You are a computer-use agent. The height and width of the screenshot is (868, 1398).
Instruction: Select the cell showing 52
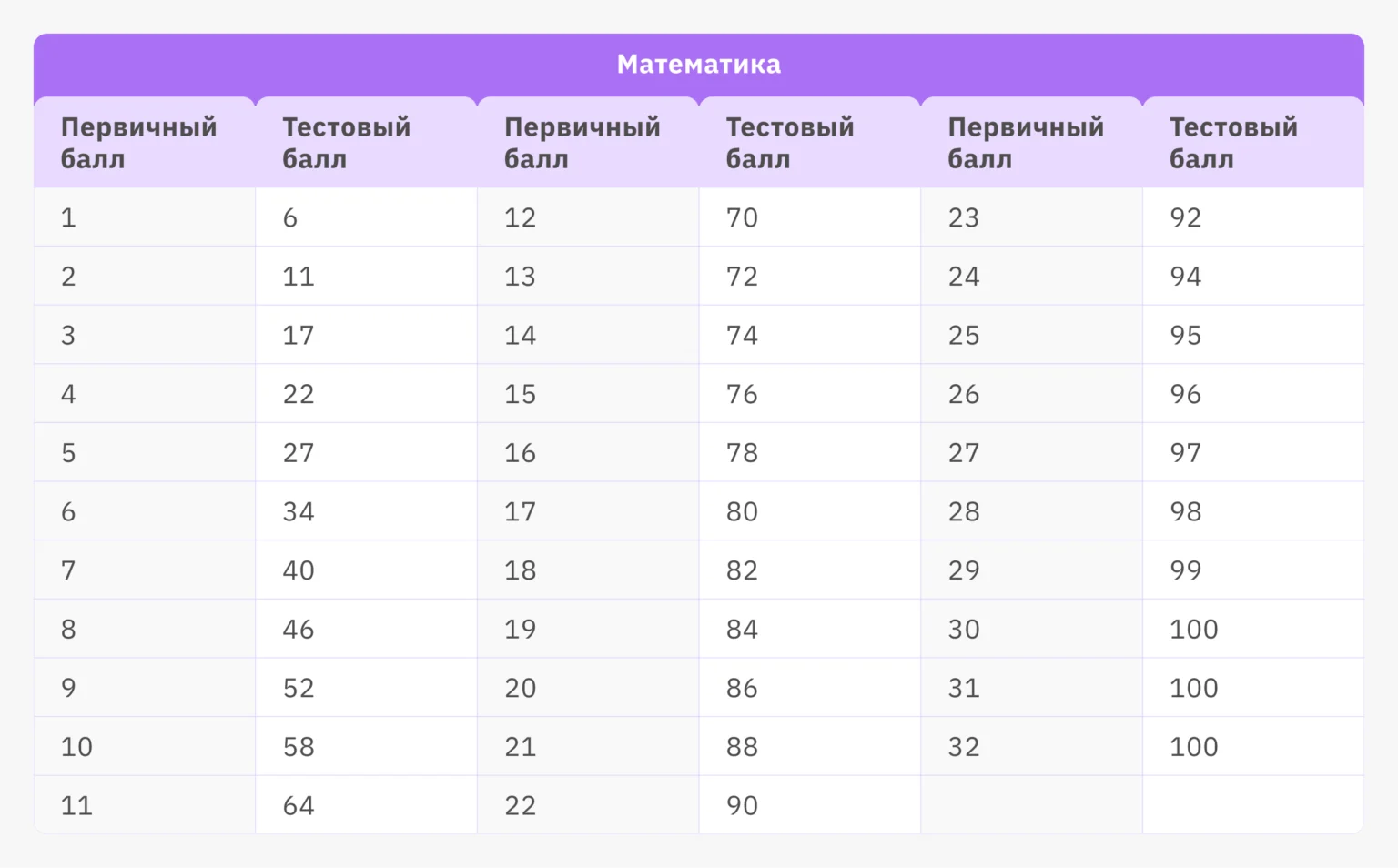click(x=299, y=689)
